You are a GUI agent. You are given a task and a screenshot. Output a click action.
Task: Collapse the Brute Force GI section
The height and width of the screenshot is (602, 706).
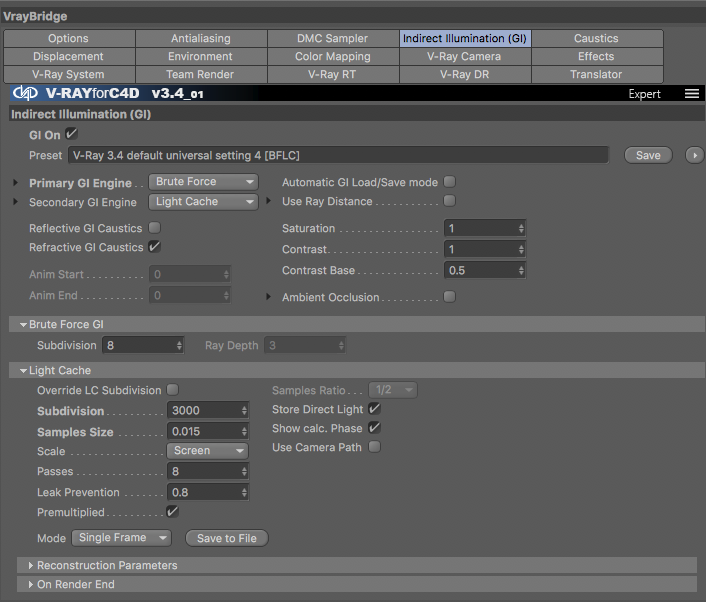click(23, 325)
